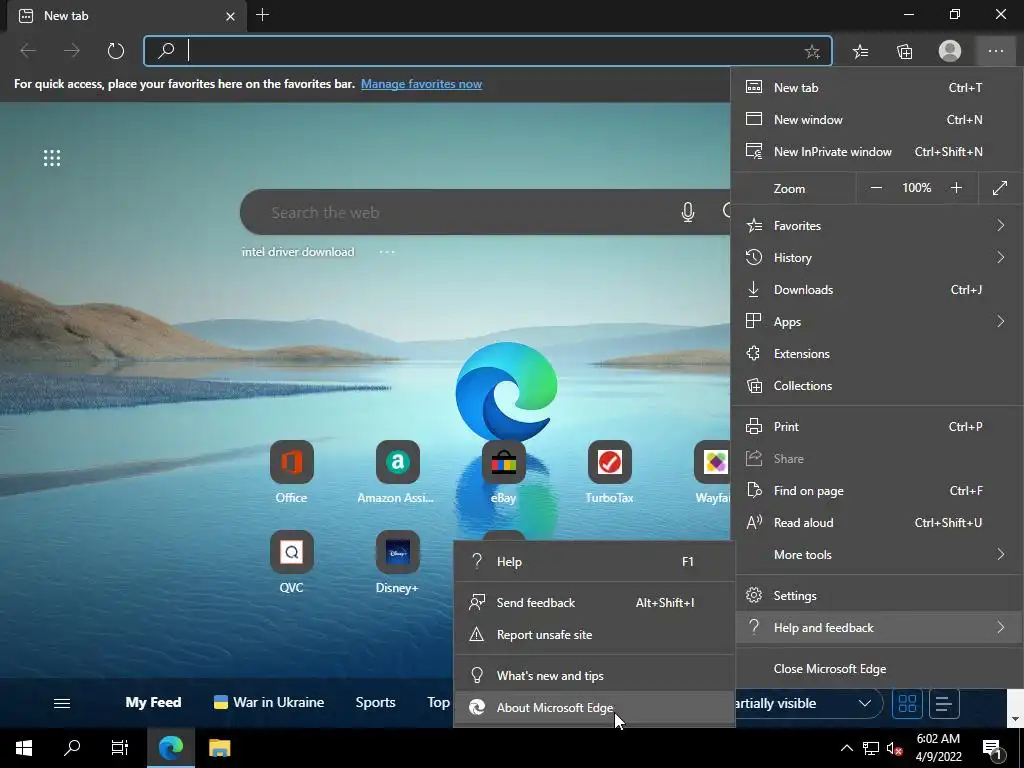Open Settings from the menu
The height and width of the screenshot is (768, 1024).
pyautogui.click(x=877, y=596)
